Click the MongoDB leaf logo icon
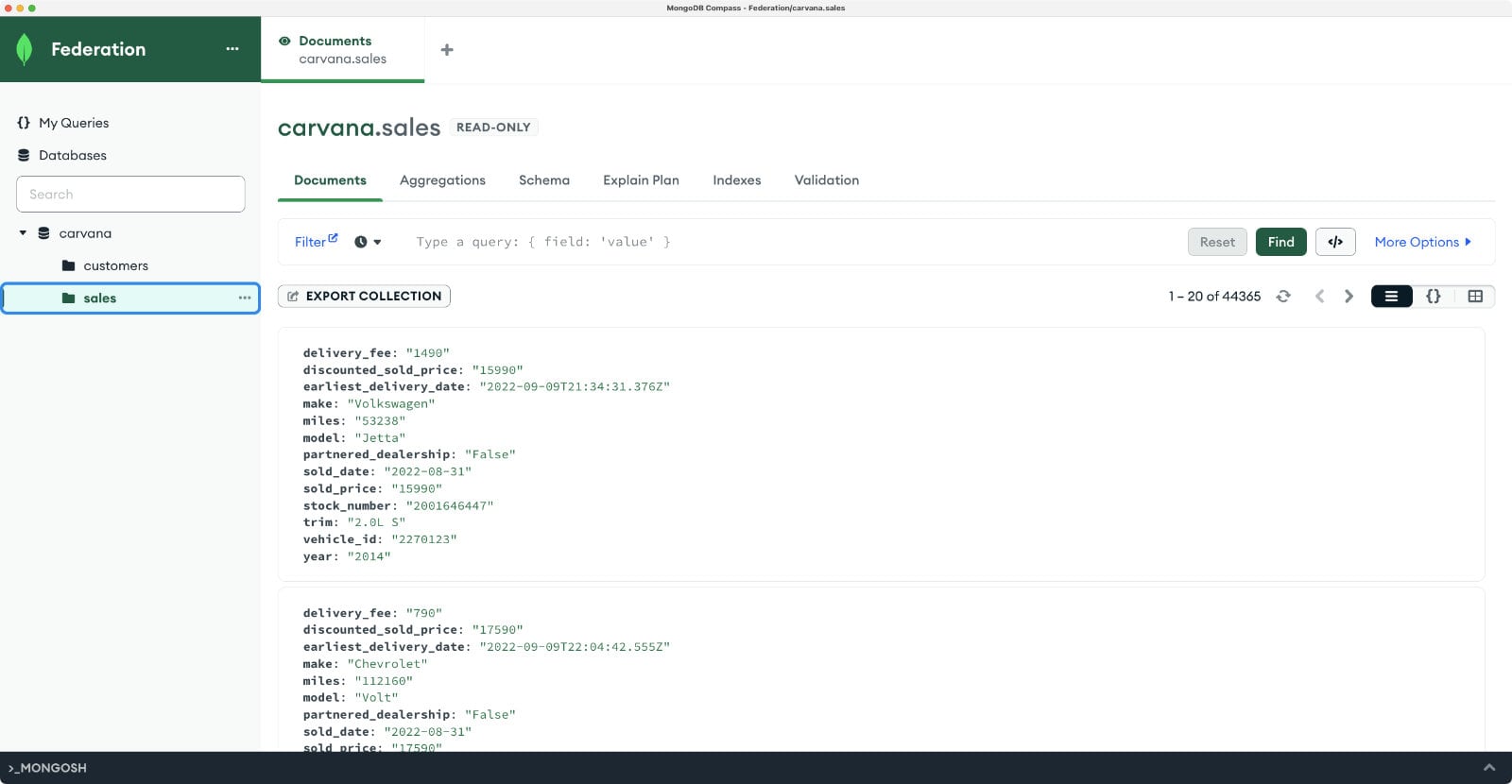The width and height of the screenshot is (1512, 784). [x=25, y=49]
